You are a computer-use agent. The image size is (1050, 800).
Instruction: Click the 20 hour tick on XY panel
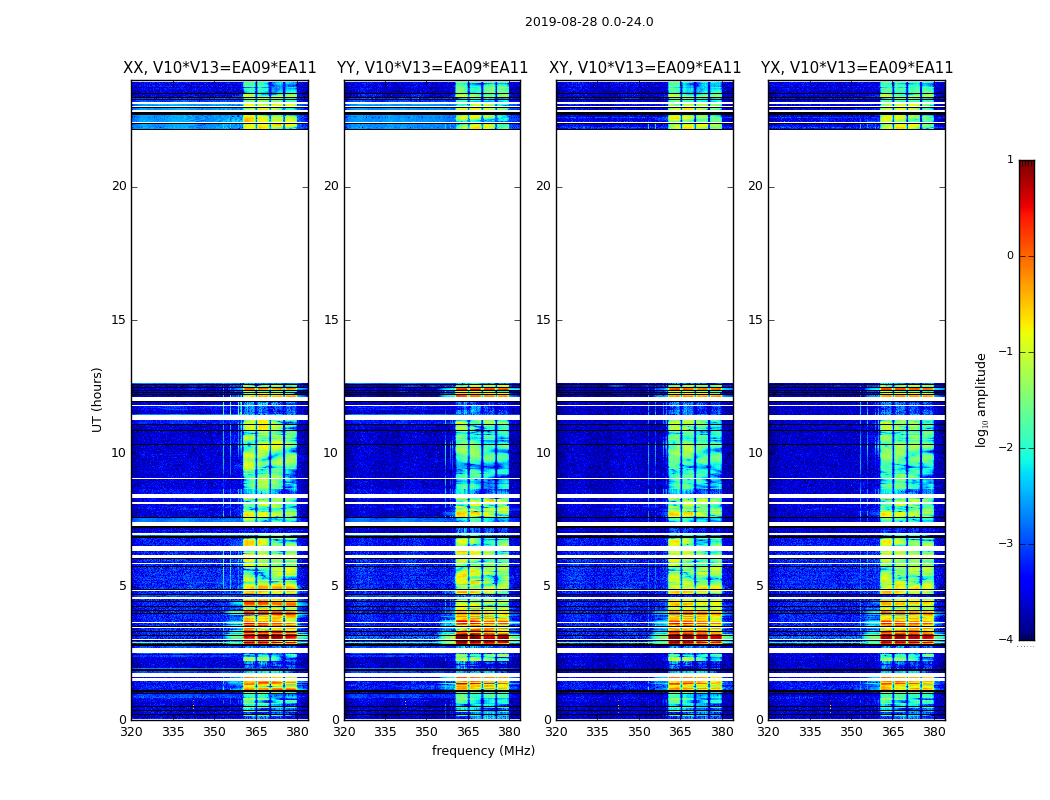pyautogui.click(x=543, y=186)
